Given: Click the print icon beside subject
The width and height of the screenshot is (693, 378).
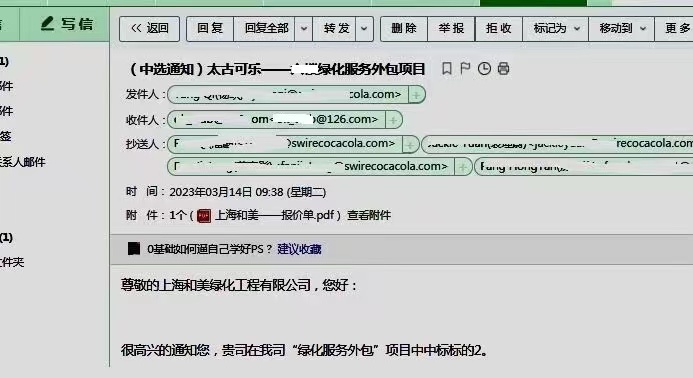Looking at the screenshot, I should (503, 69).
